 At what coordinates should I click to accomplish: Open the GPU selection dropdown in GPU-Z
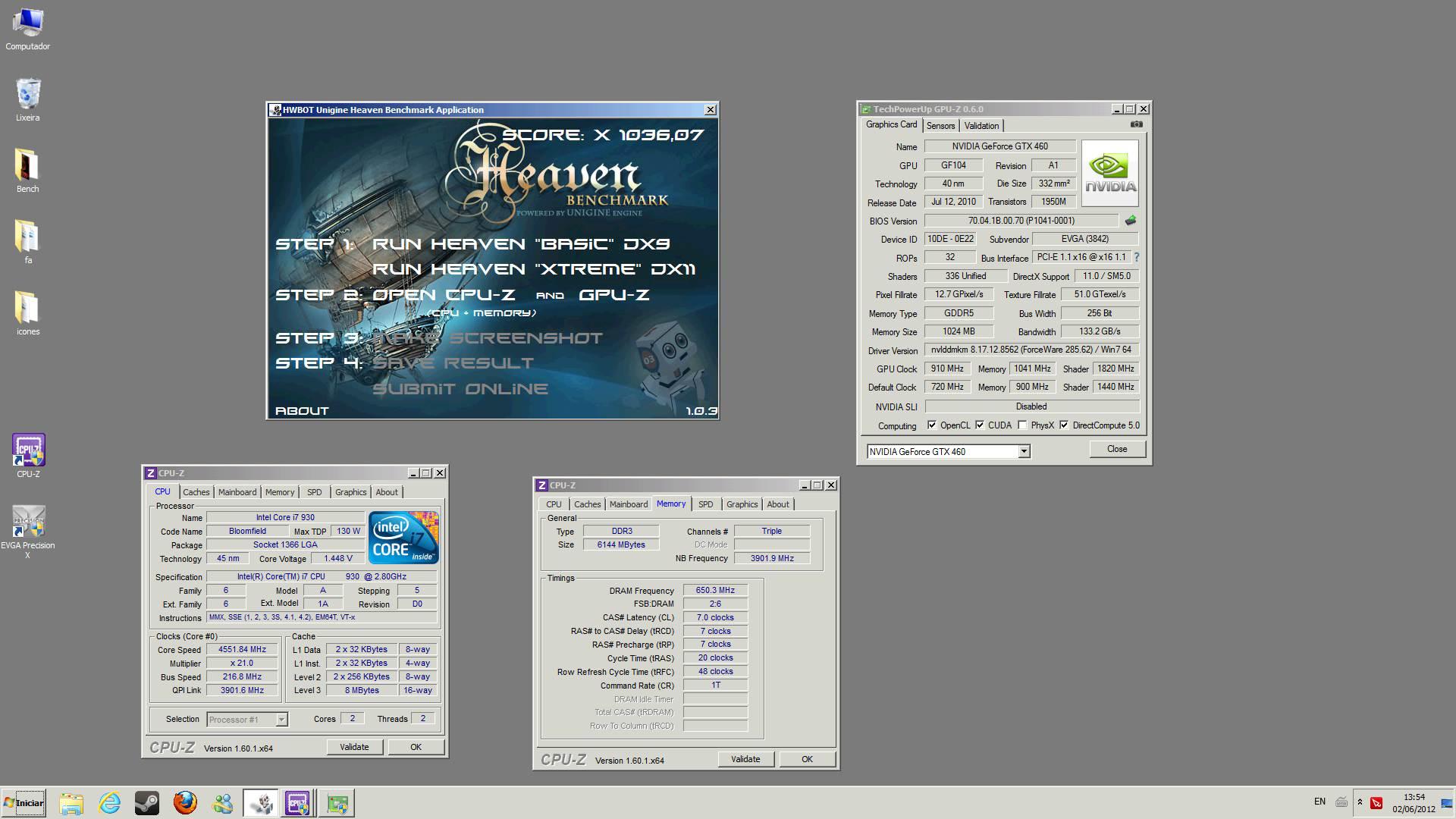[1024, 451]
